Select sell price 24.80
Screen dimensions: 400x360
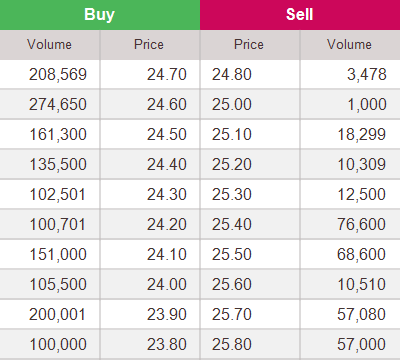click(232, 74)
